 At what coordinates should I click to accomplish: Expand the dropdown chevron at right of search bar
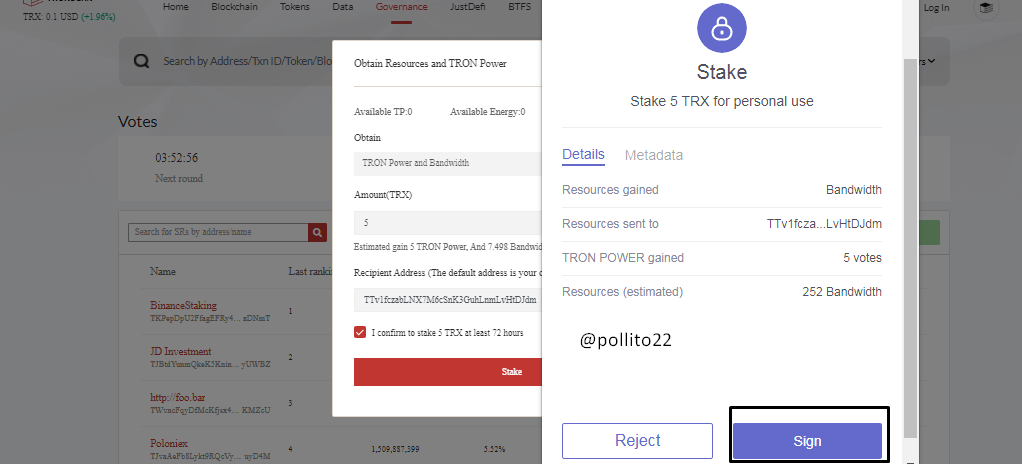(931, 61)
